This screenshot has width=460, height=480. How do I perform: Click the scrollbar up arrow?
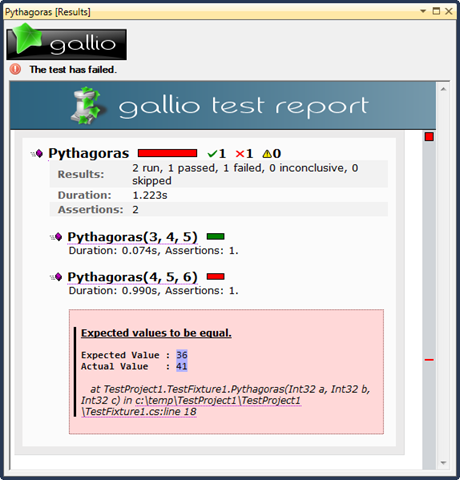(x=443, y=89)
